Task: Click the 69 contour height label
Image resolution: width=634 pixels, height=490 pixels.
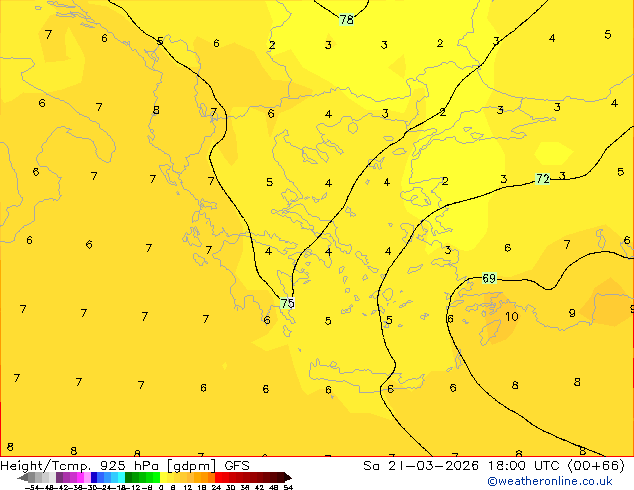Action: click(489, 278)
